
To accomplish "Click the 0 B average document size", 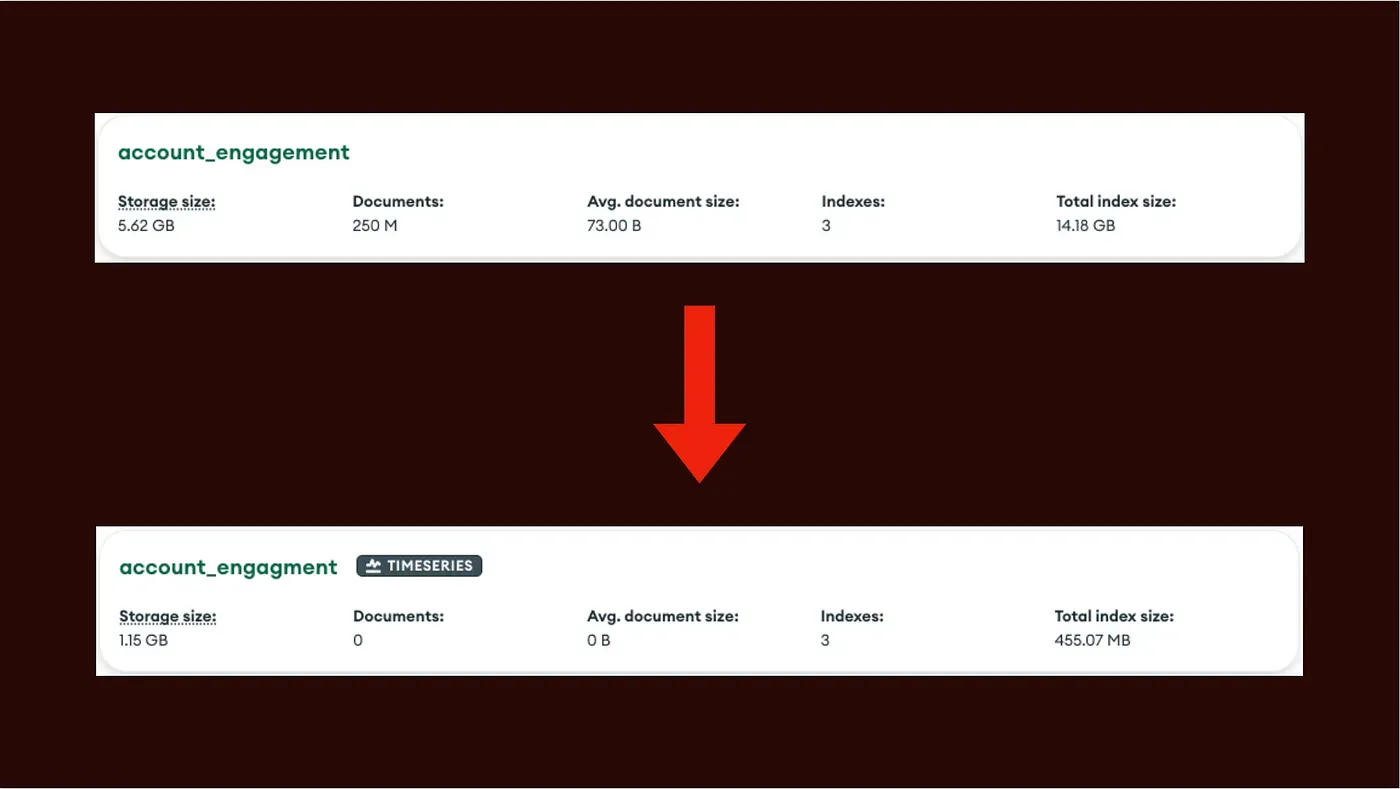I will (599, 640).
